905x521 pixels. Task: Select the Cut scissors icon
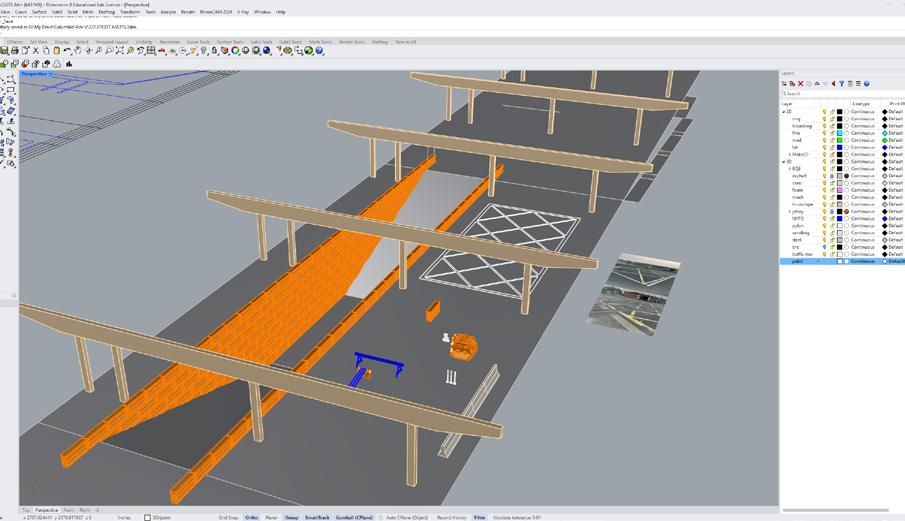coord(36,51)
